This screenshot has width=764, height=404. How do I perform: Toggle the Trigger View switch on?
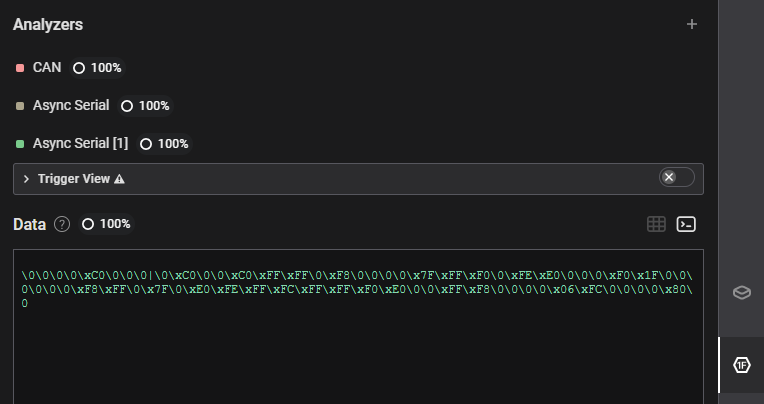click(x=677, y=177)
